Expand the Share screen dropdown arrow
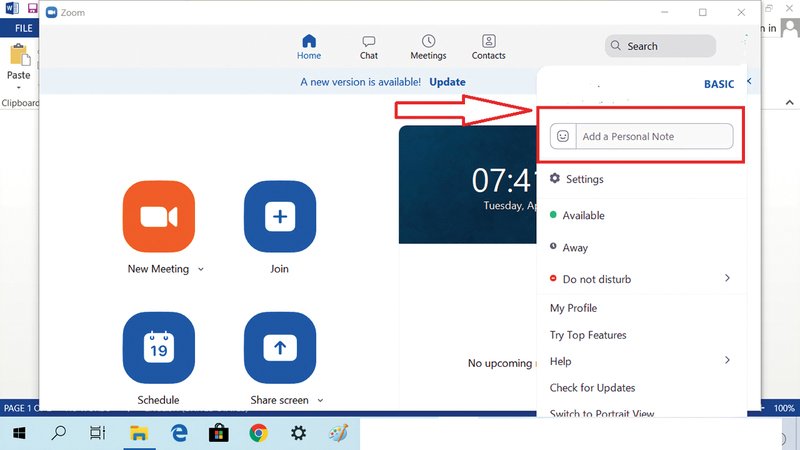Image resolution: width=800 pixels, height=450 pixels. [x=321, y=400]
